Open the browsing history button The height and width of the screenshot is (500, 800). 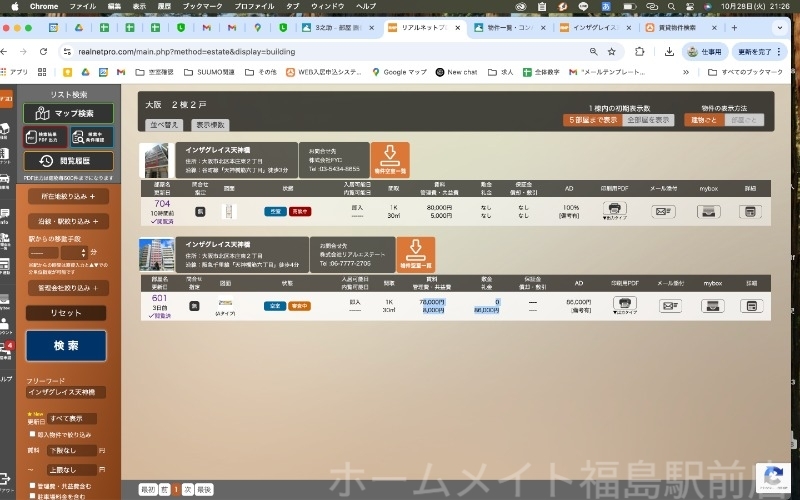coord(68,161)
